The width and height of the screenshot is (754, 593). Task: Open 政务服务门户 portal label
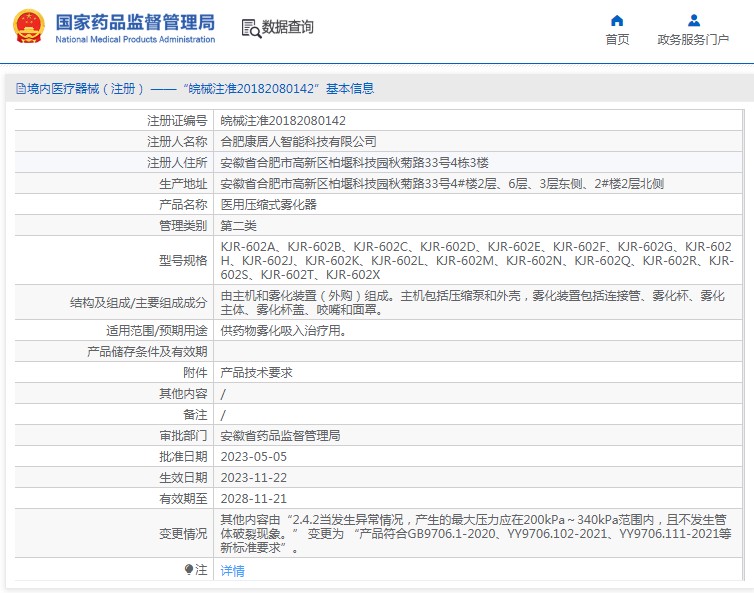pyautogui.click(x=692, y=40)
